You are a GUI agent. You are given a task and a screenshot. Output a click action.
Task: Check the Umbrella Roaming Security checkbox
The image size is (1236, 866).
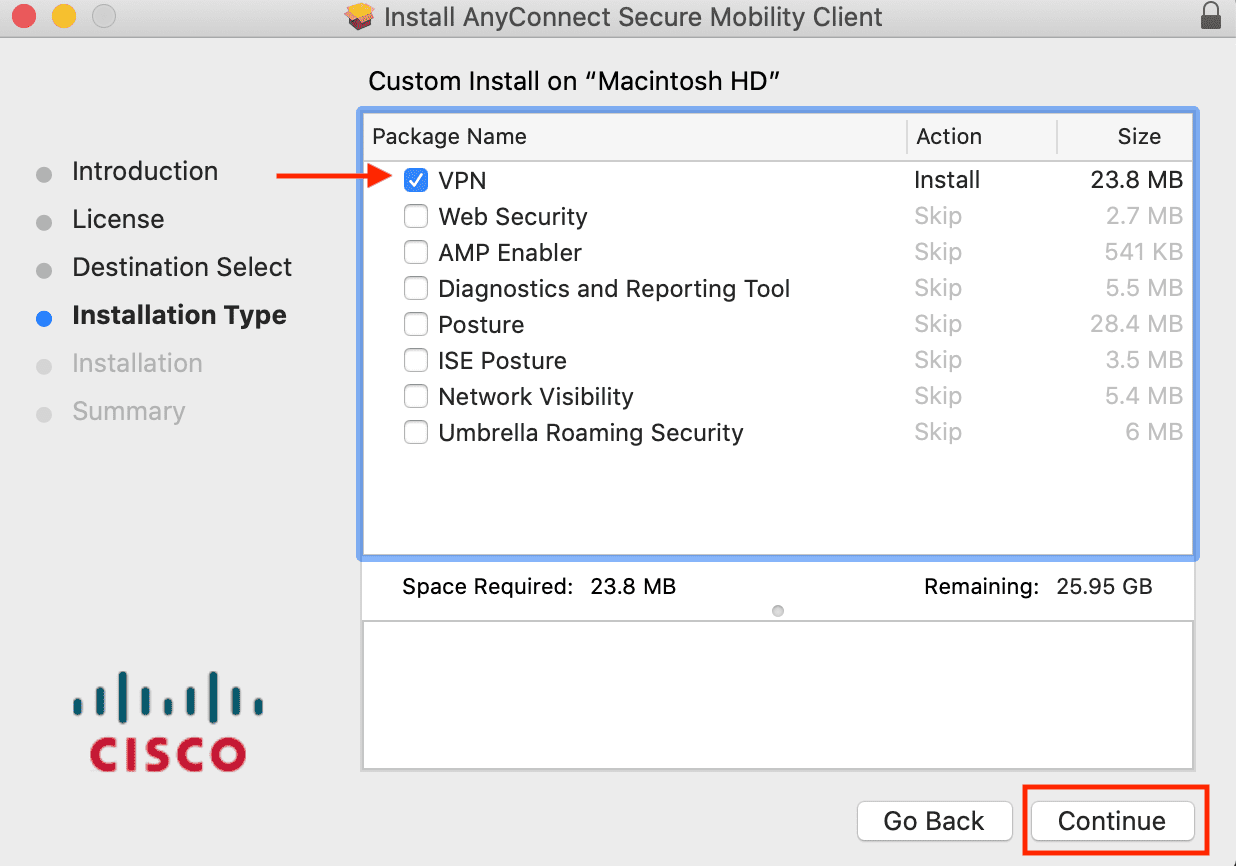[x=416, y=432]
